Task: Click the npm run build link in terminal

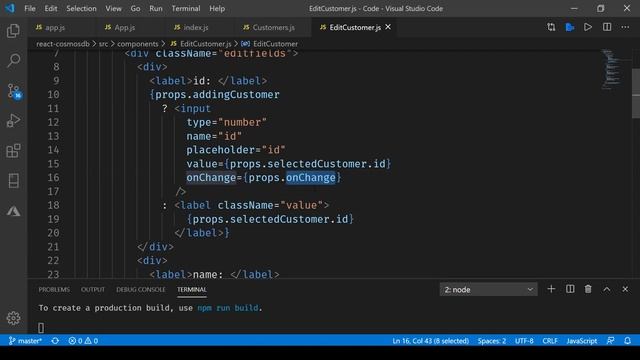Action: 228,308
